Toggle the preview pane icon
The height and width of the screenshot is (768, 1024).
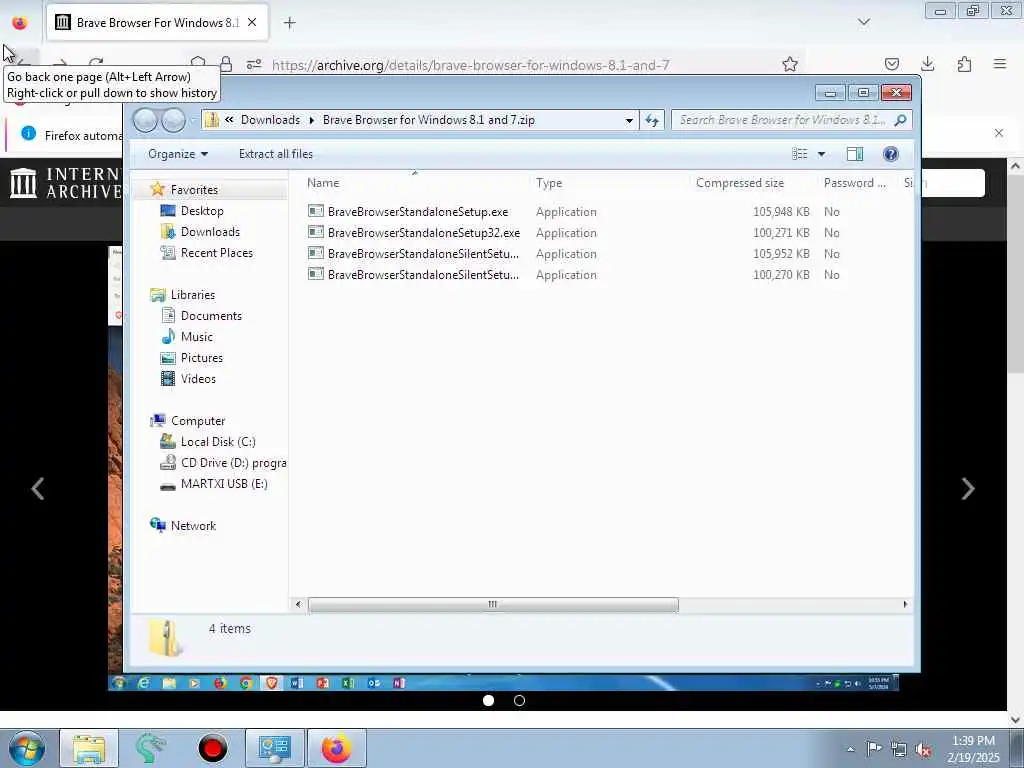click(854, 154)
